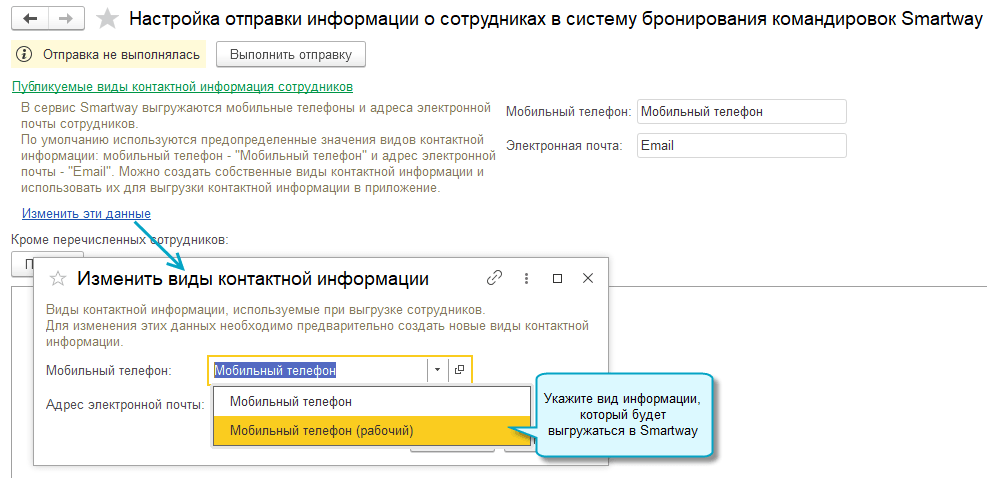
Task: Click 'Изменить эти данные' link
Action: pyautogui.click(x=86, y=213)
